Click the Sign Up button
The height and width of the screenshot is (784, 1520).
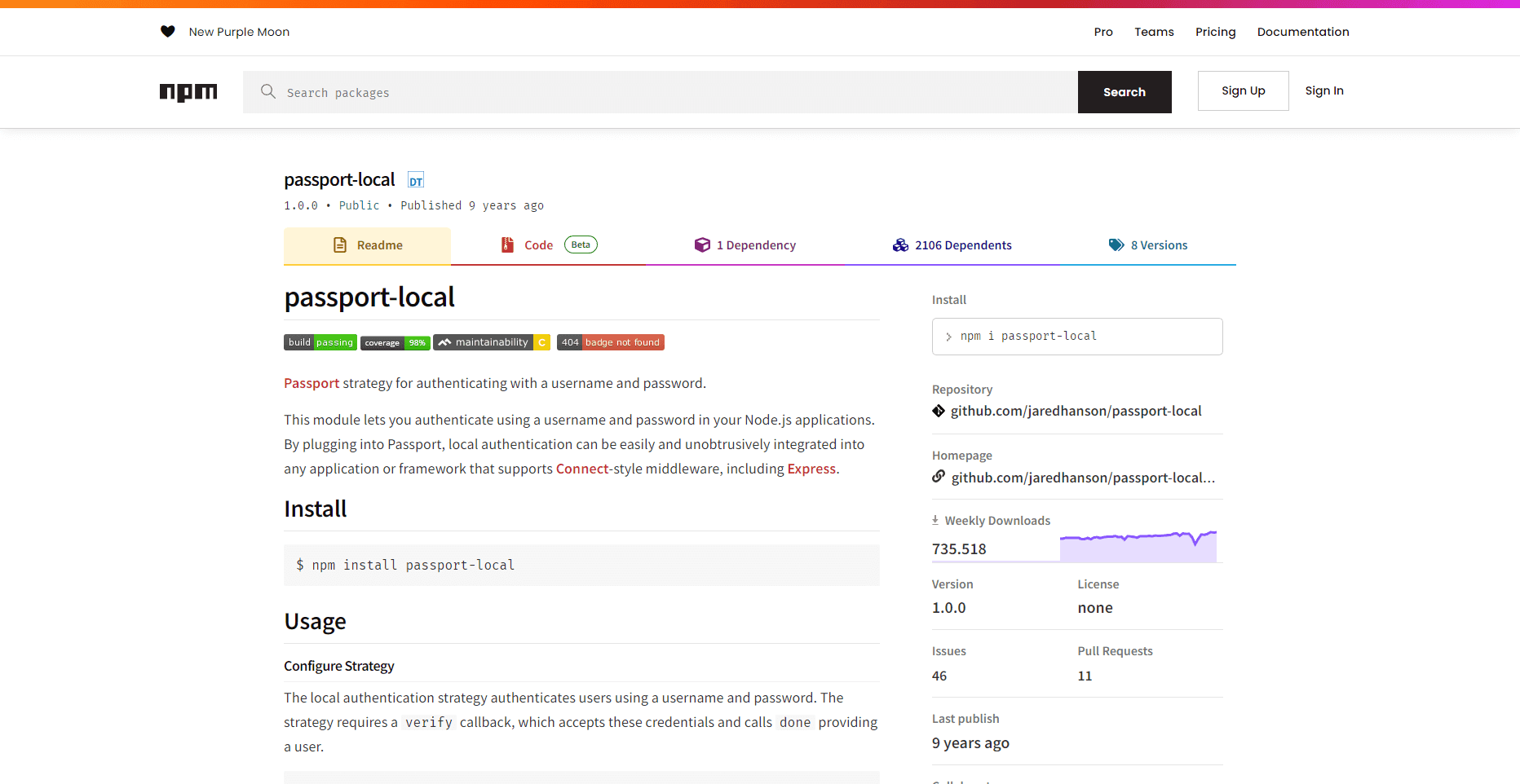click(x=1243, y=90)
